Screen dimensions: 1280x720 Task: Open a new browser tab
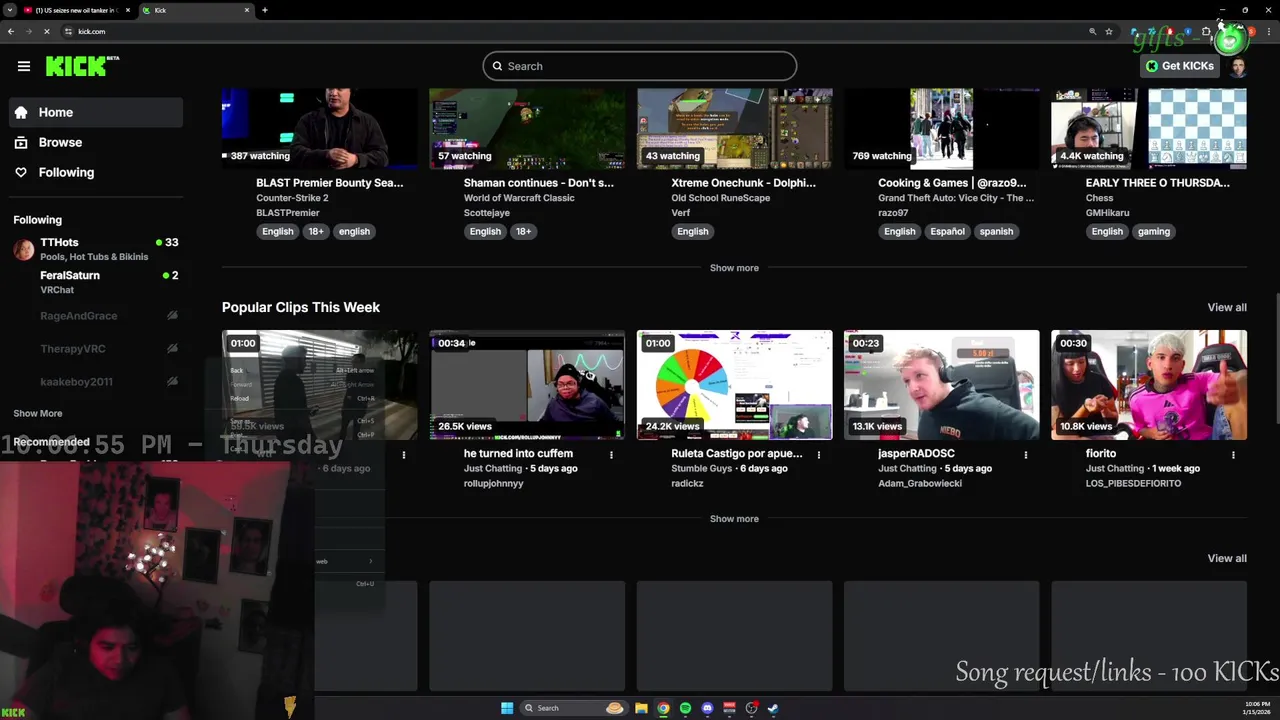[265, 10]
